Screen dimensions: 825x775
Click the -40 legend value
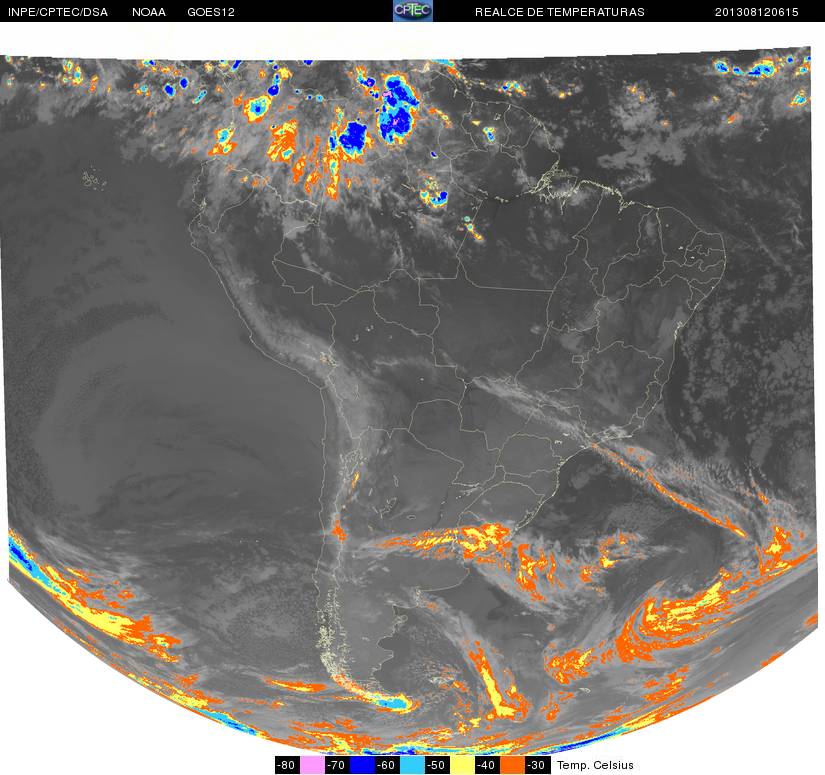coord(487,765)
